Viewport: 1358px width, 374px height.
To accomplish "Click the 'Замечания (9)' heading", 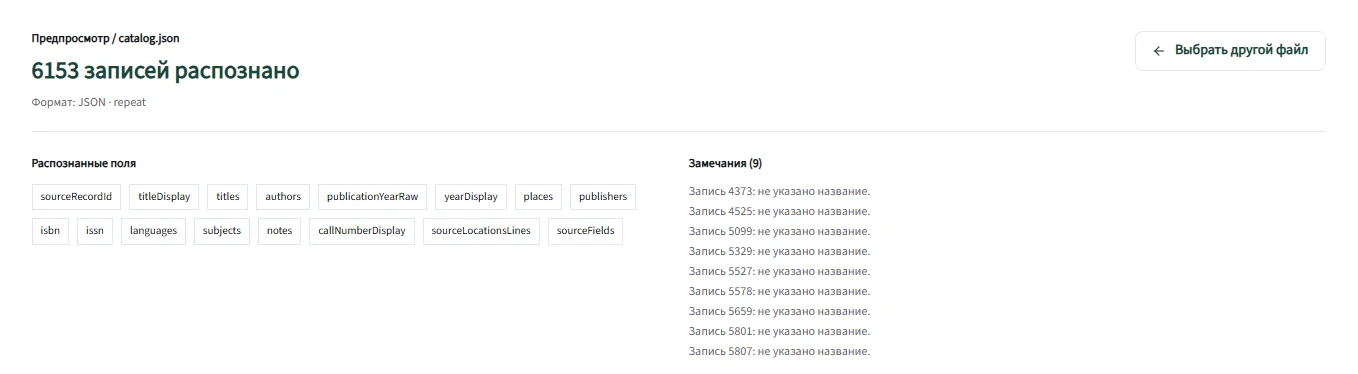I will point(725,163).
